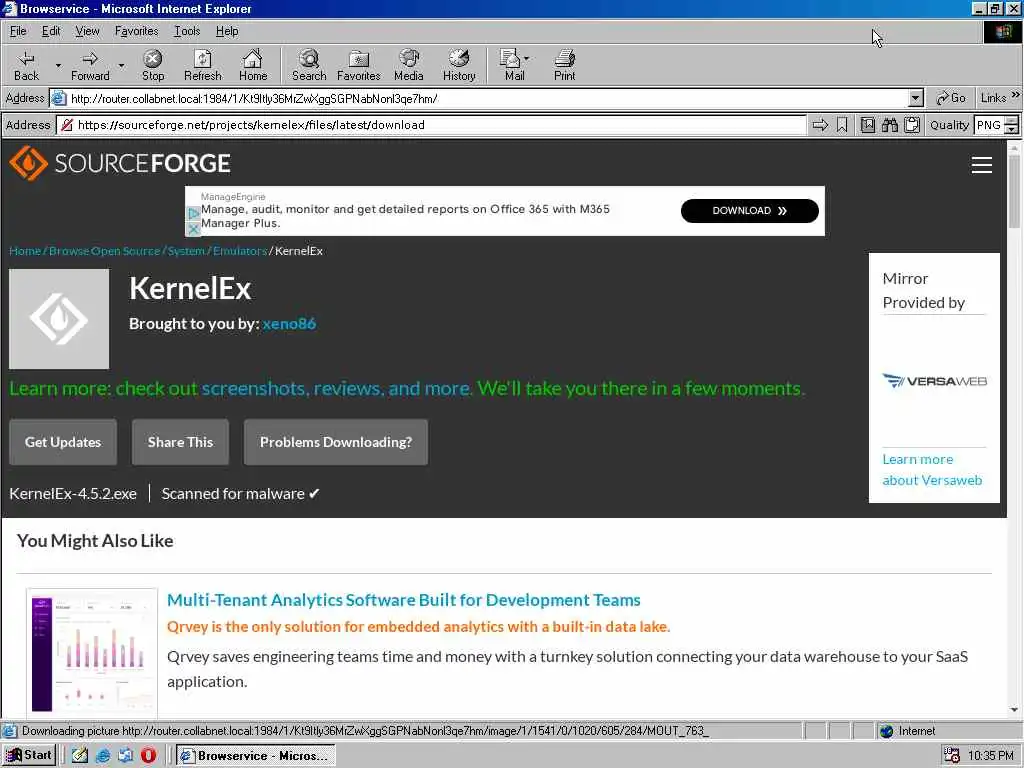Open the Browservice bookmarks book icon
1024x768 pixels.
(x=868, y=125)
